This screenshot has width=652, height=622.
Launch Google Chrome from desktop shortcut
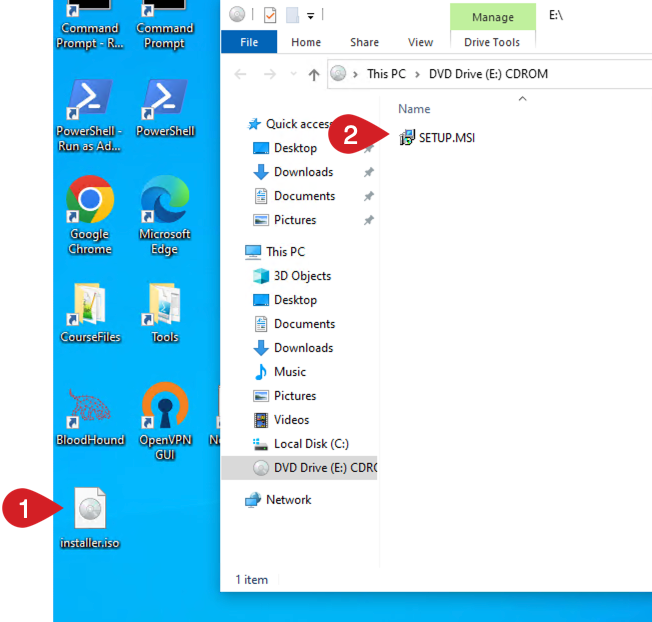[90, 202]
